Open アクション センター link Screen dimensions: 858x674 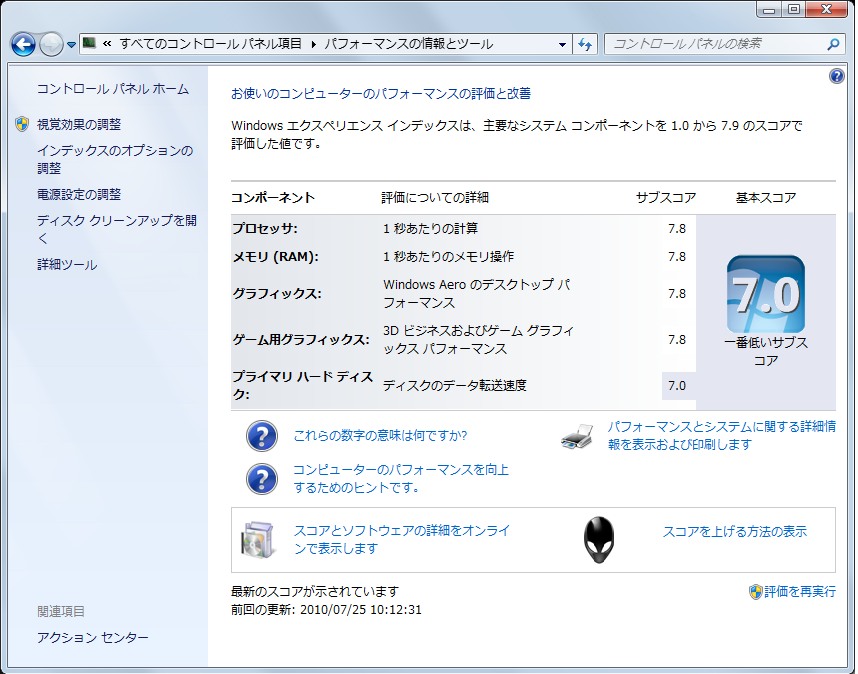click(x=92, y=638)
